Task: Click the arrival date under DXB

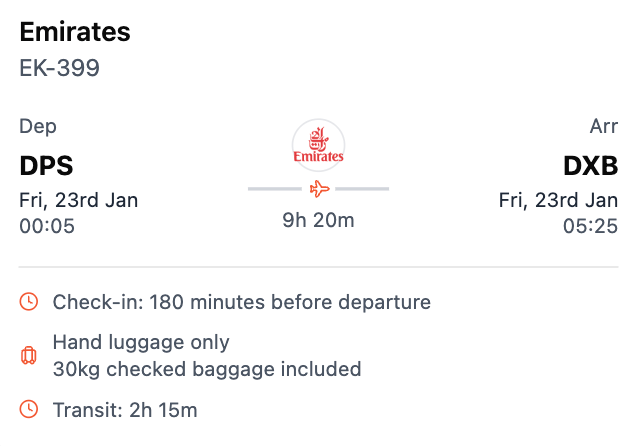Action: (x=558, y=200)
